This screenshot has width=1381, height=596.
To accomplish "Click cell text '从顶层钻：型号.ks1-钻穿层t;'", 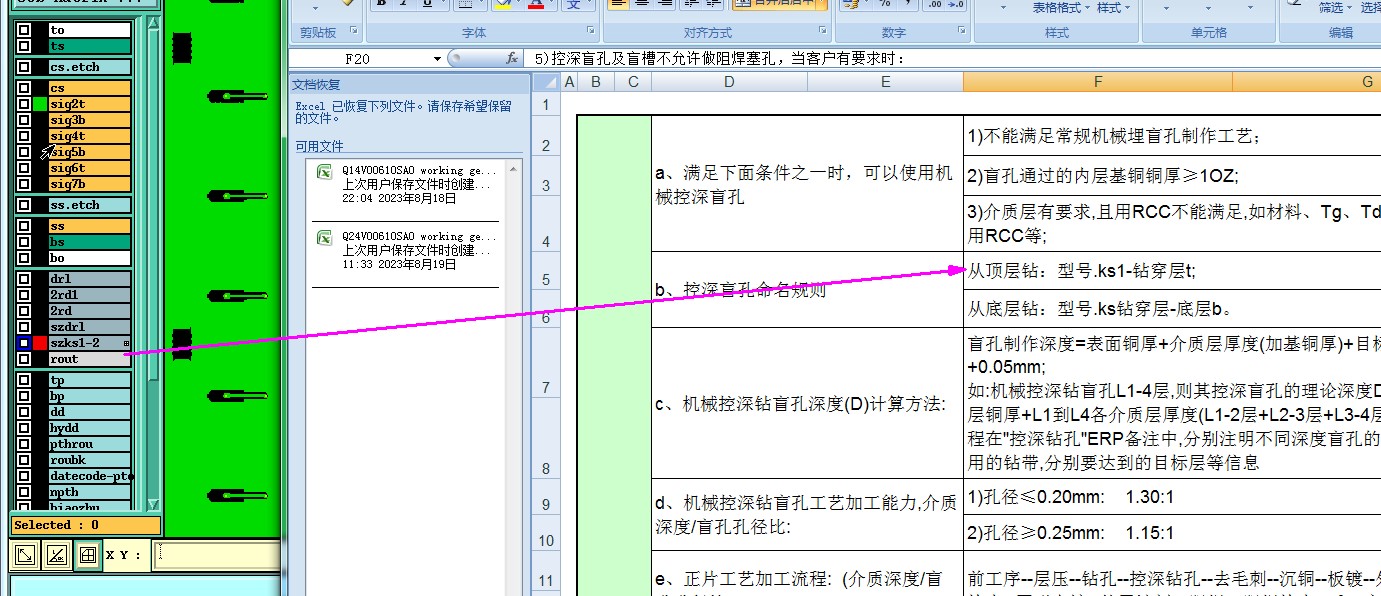I will tap(1082, 271).
